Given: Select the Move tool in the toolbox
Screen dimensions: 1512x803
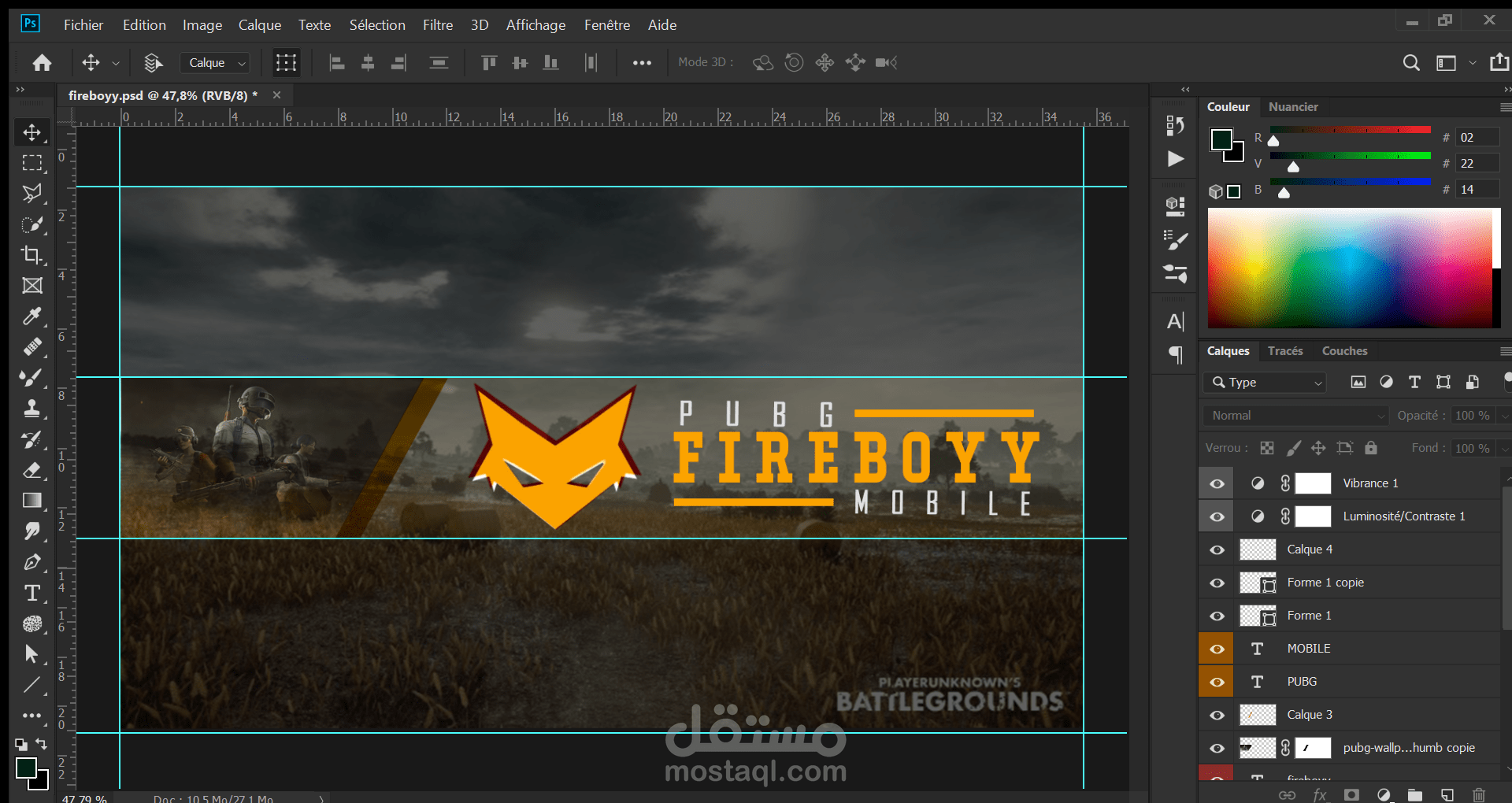Looking at the screenshot, I should pyautogui.click(x=31, y=132).
